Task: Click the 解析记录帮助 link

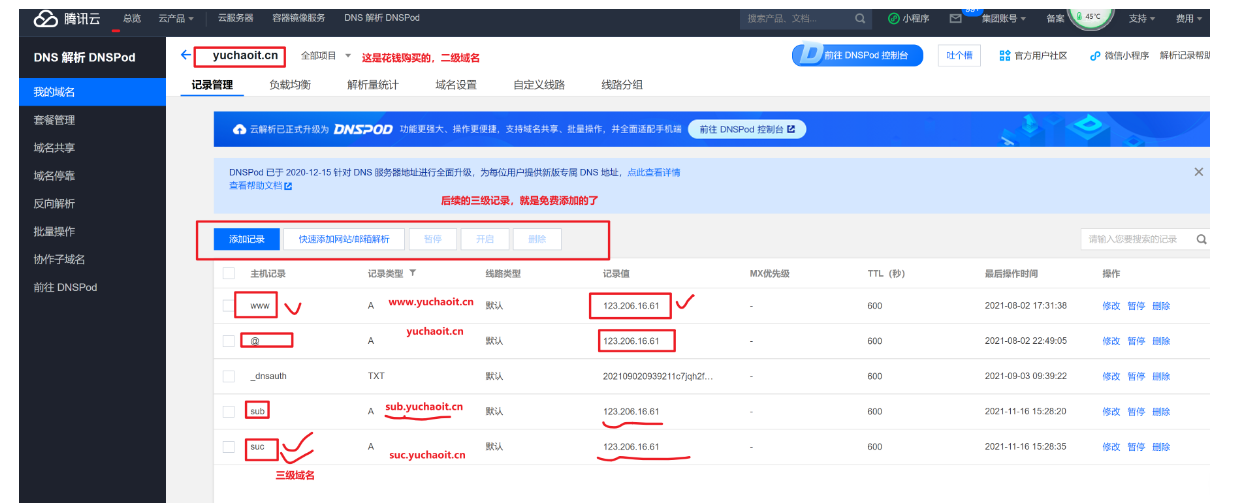Action: 1185,56
